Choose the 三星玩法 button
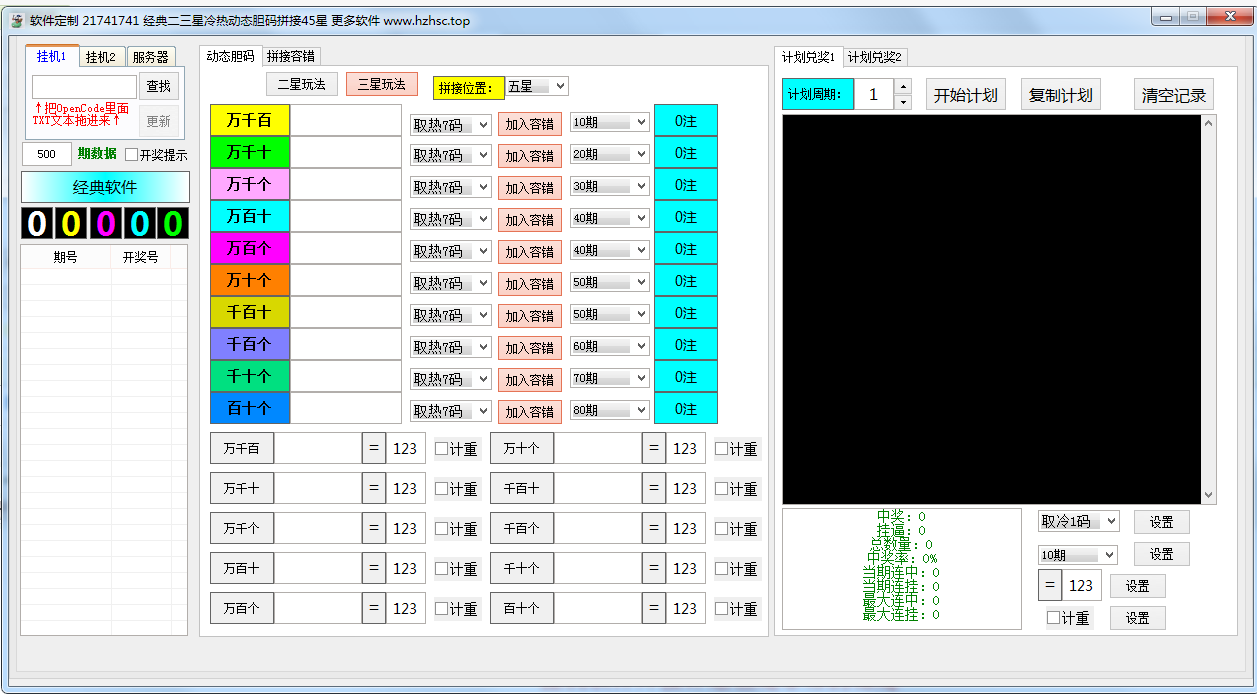This screenshot has width=1257, height=694. [382, 84]
